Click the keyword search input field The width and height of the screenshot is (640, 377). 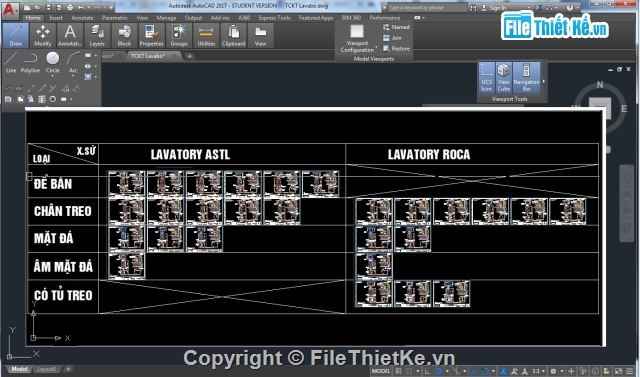pyautogui.click(x=427, y=8)
